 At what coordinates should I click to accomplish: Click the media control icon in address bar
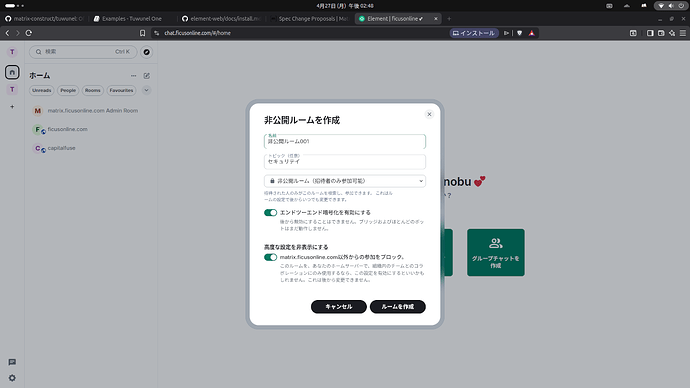coord(506,33)
